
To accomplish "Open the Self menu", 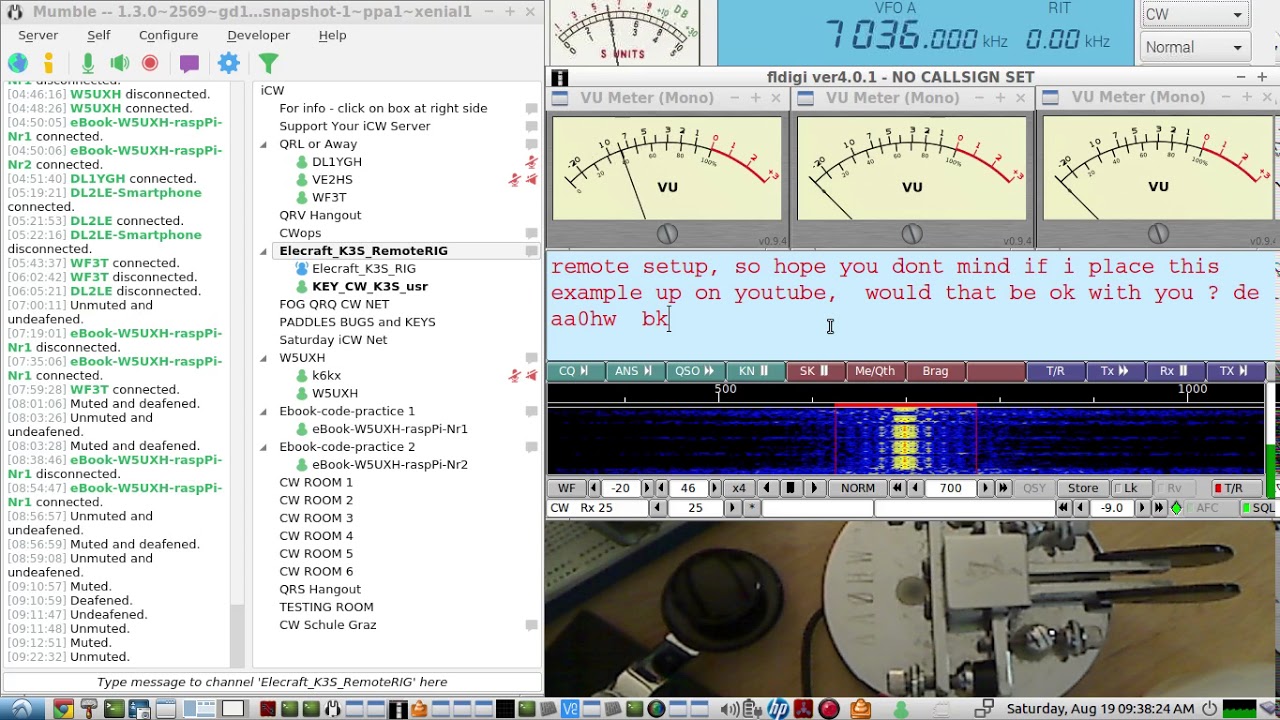I will point(98,35).
